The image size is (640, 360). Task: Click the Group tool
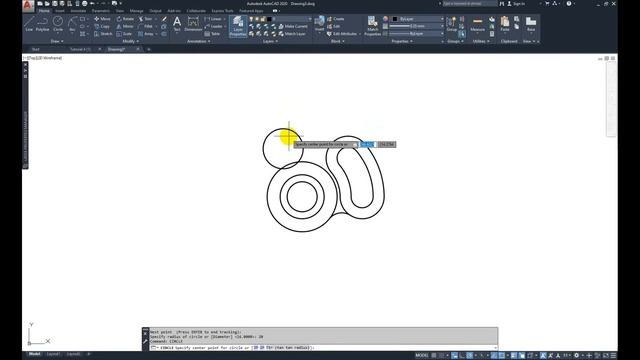coord(451,24)
